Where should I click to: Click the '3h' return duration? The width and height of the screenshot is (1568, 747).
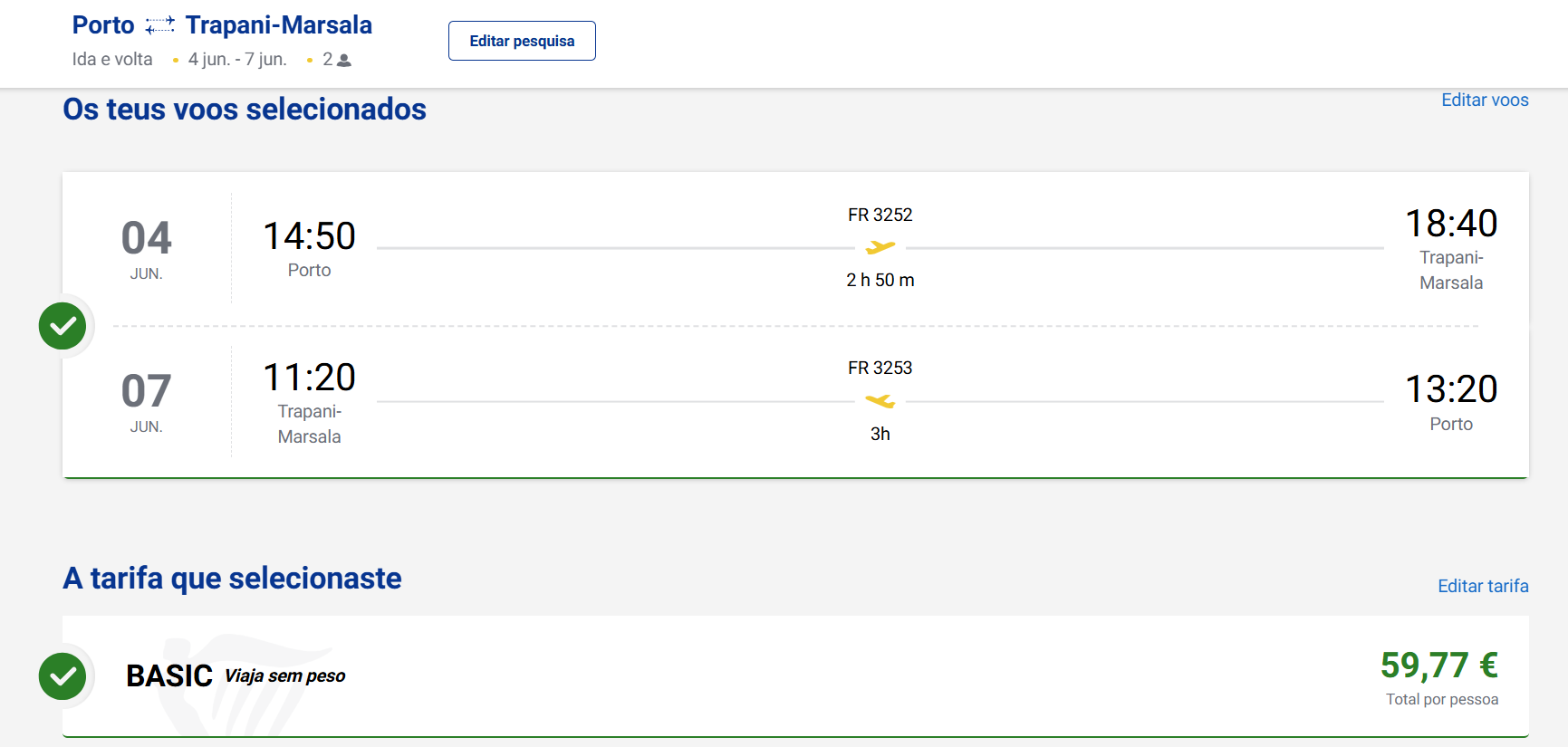(x=880, y=434)
